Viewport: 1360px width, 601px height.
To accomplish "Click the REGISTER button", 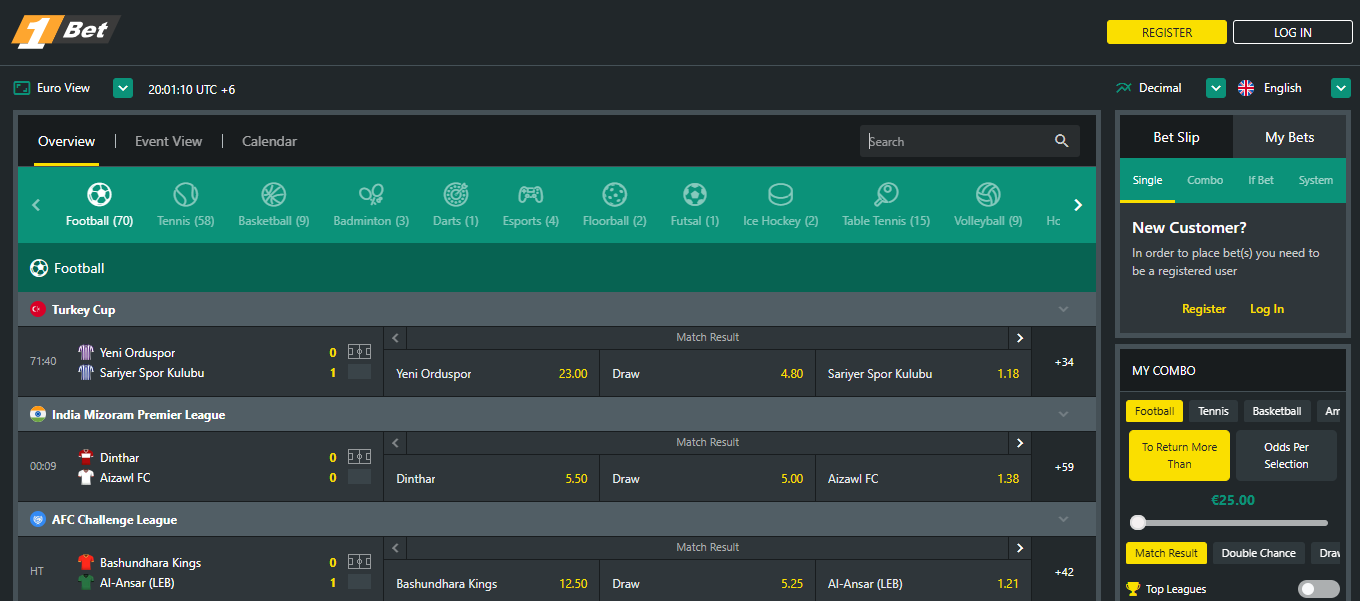I will (1166, 31).
